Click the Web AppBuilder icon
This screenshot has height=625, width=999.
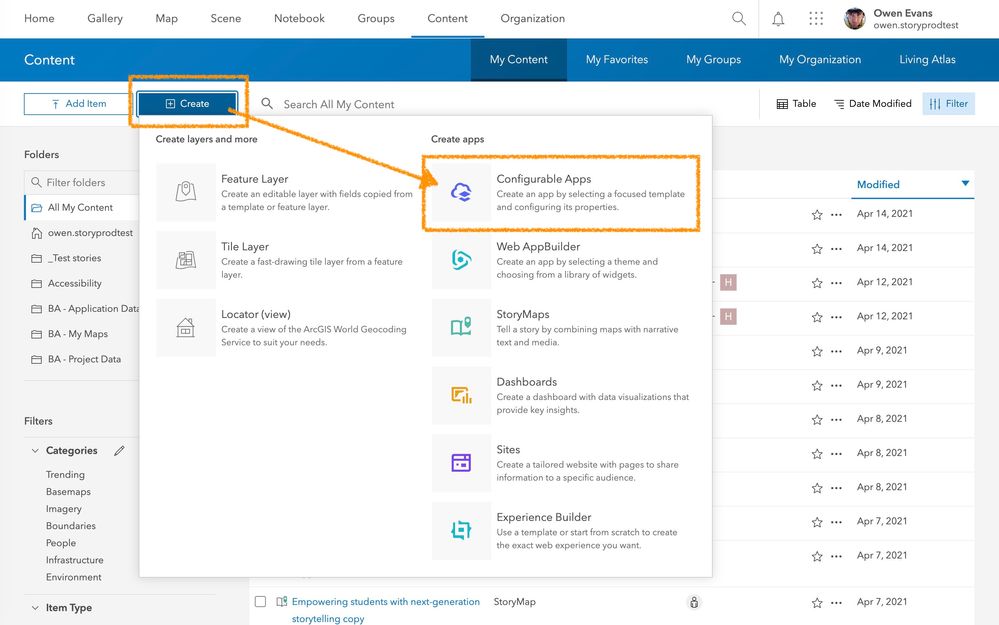tap(461, 259)
